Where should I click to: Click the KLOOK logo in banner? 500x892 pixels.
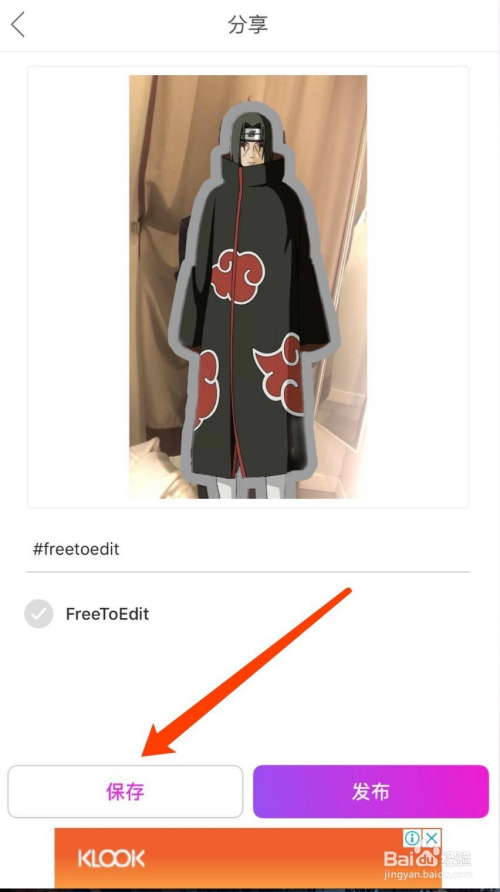pos(111,859)
